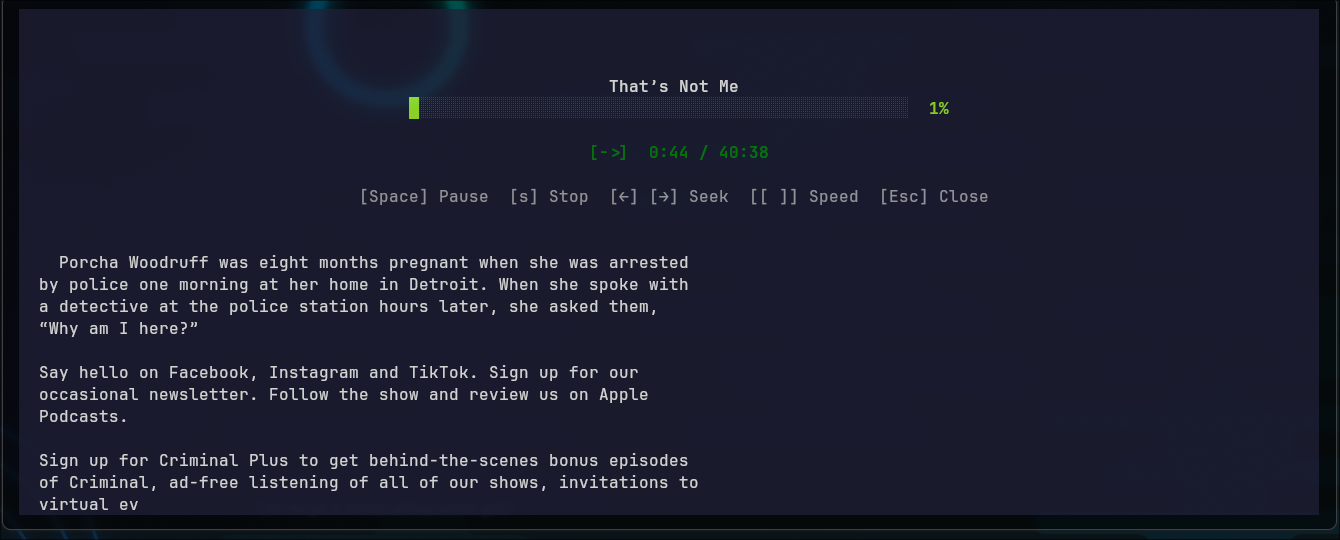Click the total duration 40:38

click(744, 153)
